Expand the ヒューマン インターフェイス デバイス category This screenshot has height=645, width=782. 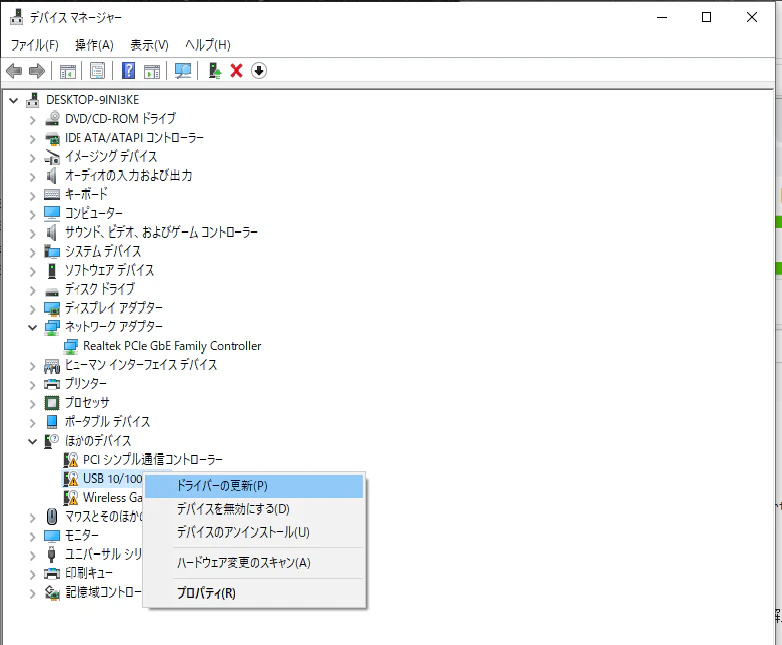click(x=32, y=367)
